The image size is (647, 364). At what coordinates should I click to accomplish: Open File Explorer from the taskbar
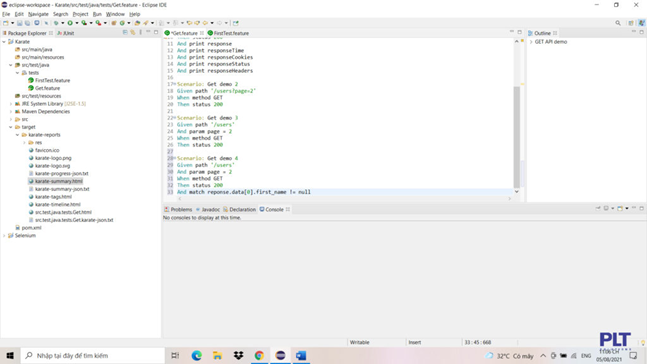(217, 355)
